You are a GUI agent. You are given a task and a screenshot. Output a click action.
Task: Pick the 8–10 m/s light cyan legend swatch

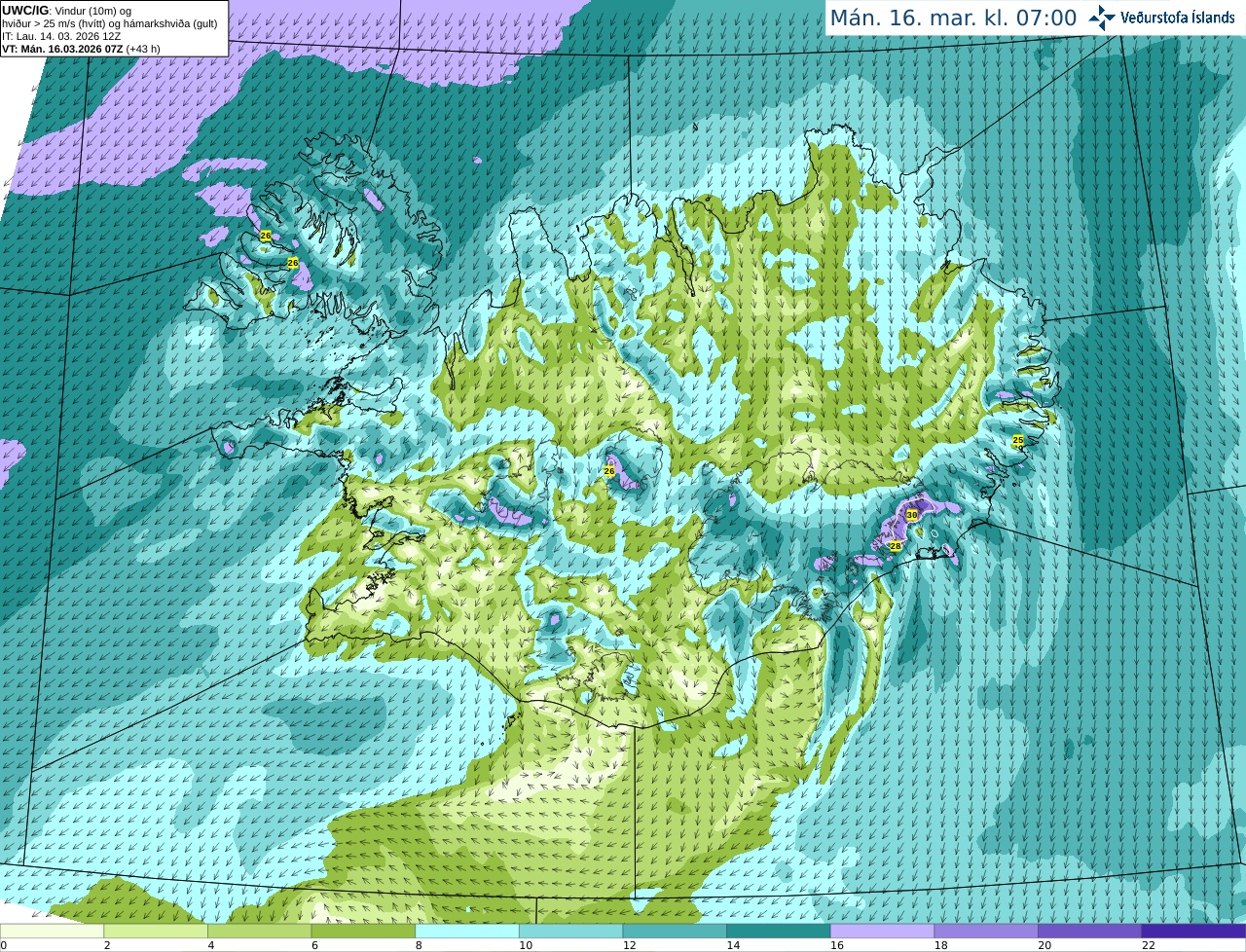467,931
